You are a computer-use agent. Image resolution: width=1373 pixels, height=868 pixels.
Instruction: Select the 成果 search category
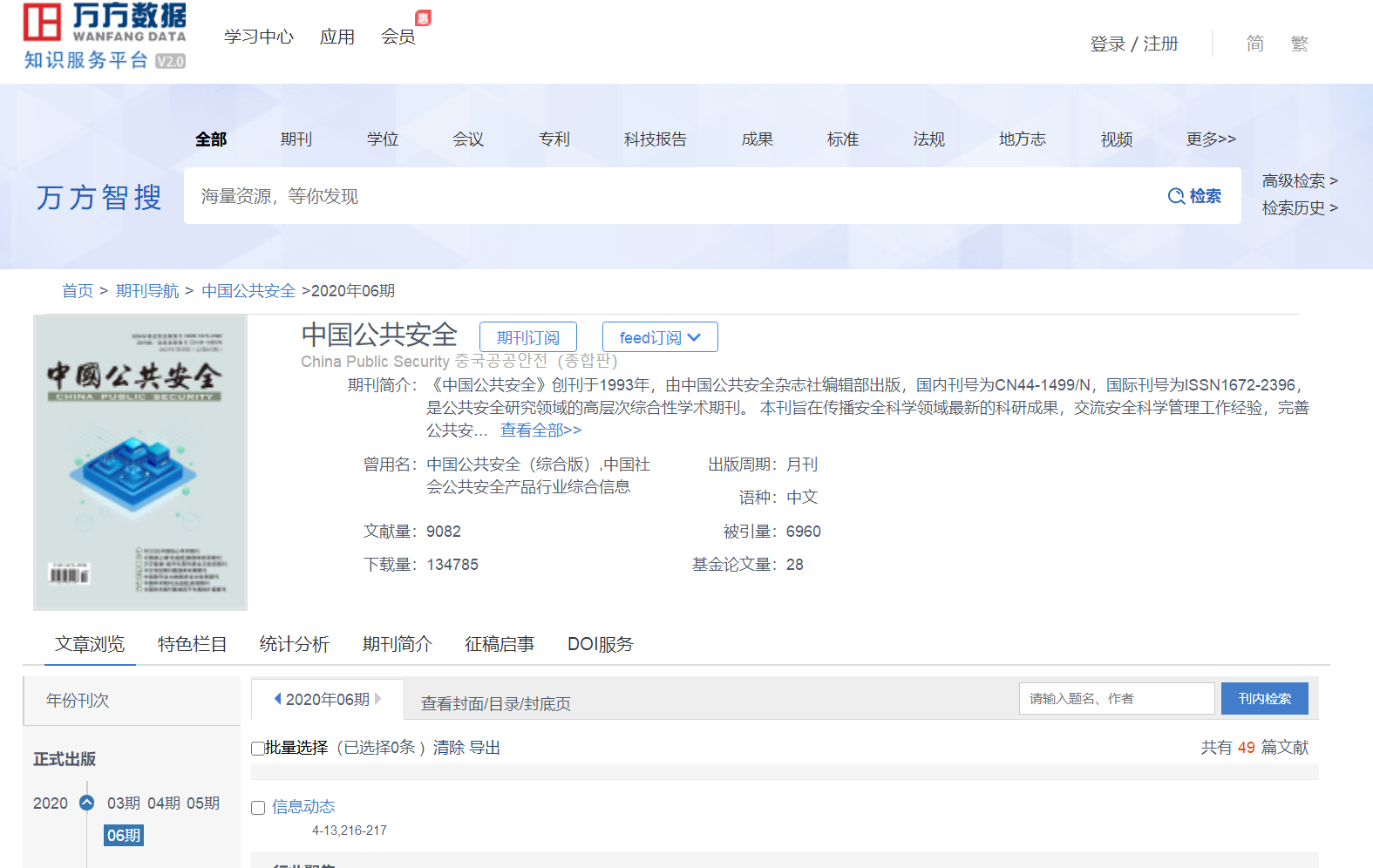click(758, 139)
